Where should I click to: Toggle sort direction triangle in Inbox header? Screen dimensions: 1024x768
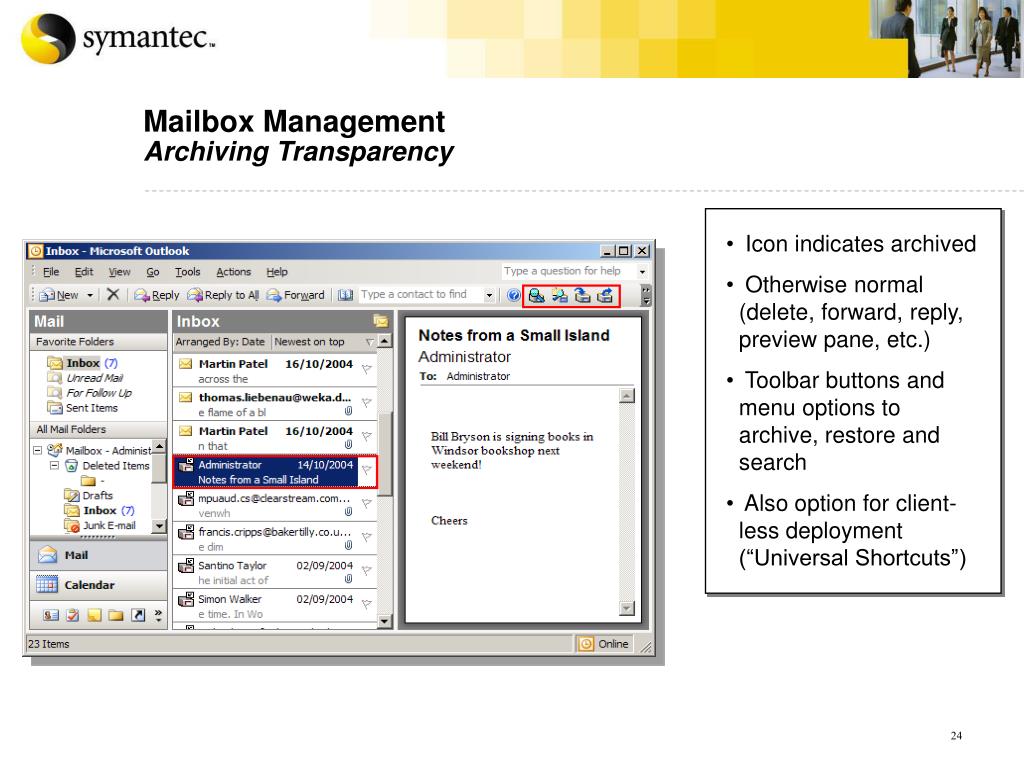(370, 342)
